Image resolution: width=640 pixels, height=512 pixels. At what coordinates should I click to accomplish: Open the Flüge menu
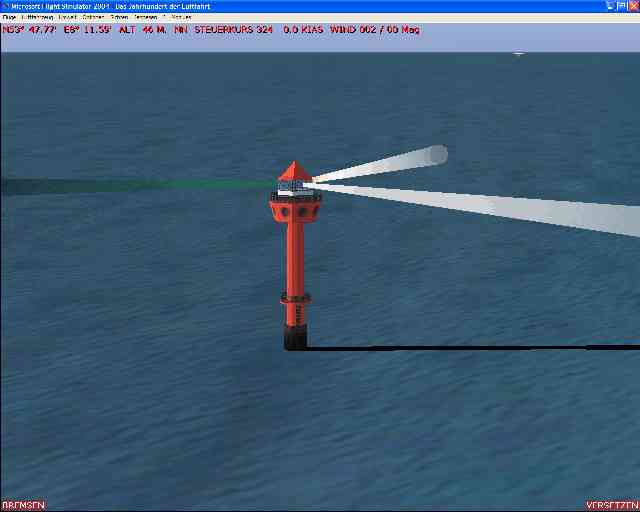[9, 18]
